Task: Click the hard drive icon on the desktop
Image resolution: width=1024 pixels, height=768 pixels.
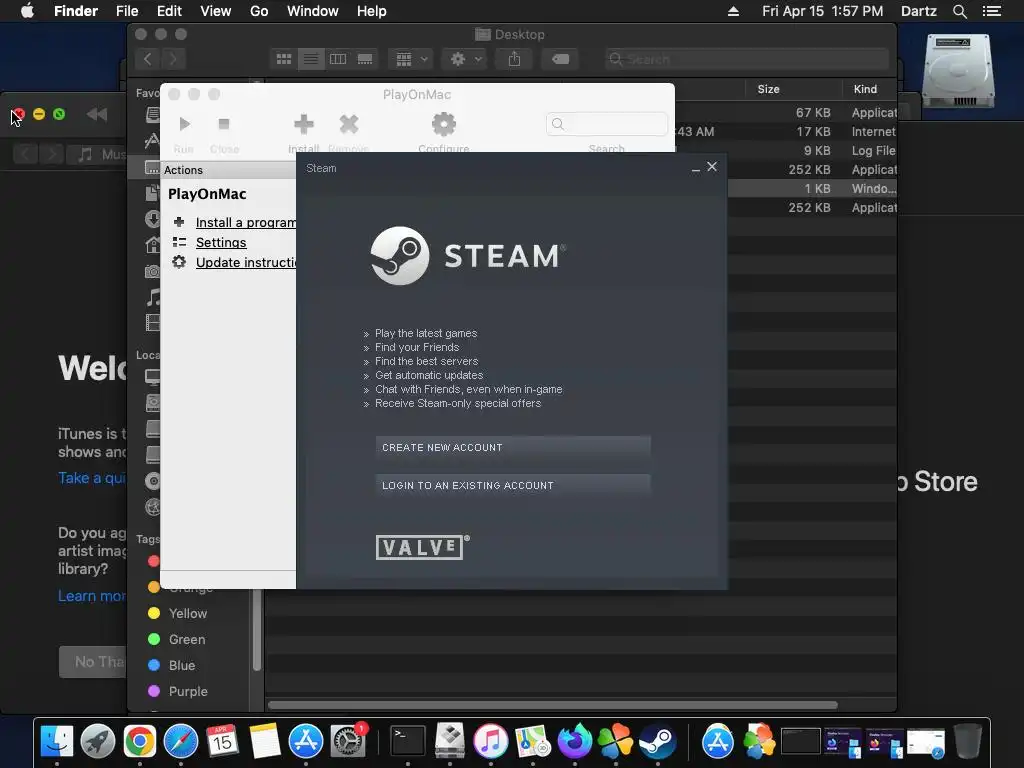Action: pos(958,71)
